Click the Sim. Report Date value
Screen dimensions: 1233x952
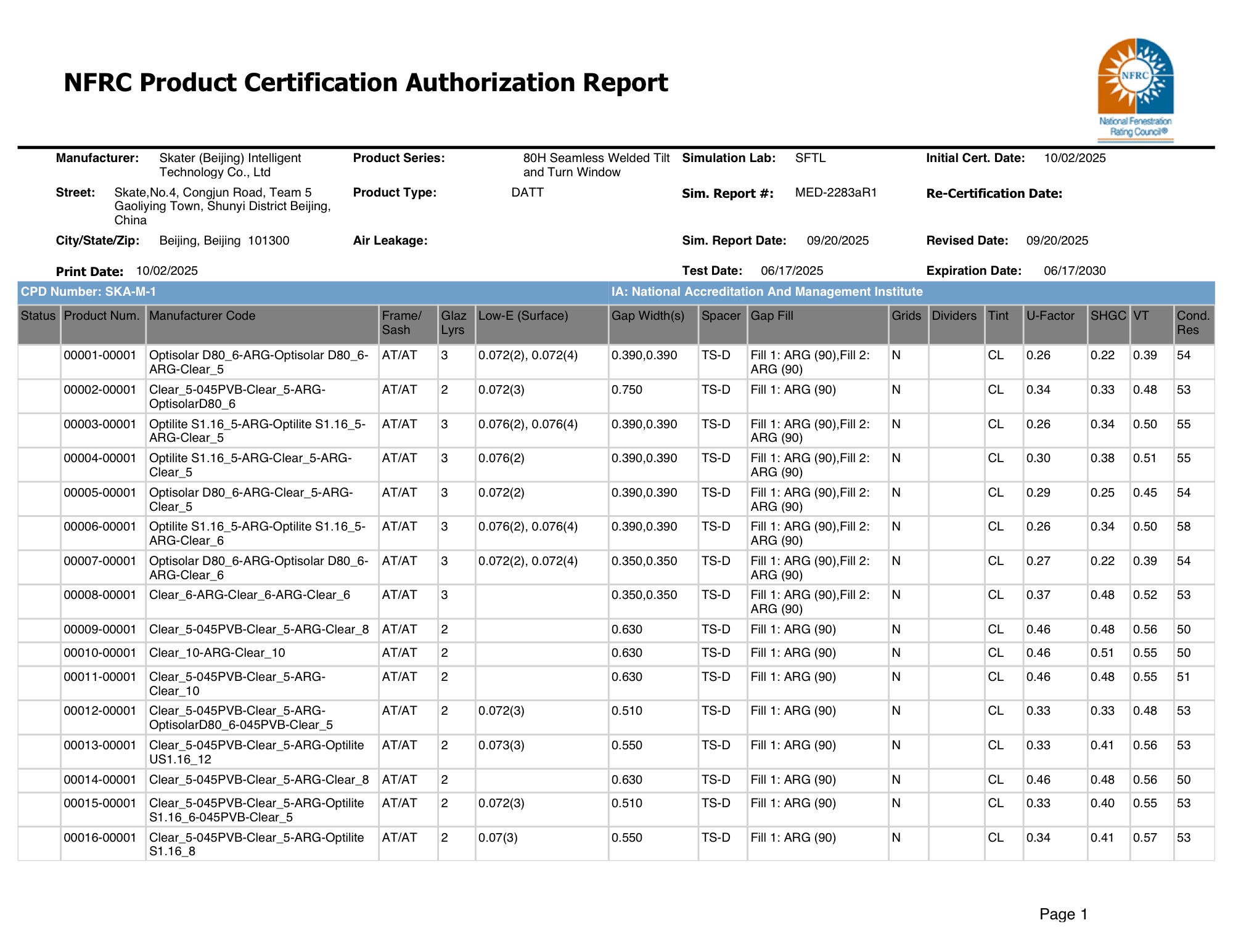click(x=838, y=241)
